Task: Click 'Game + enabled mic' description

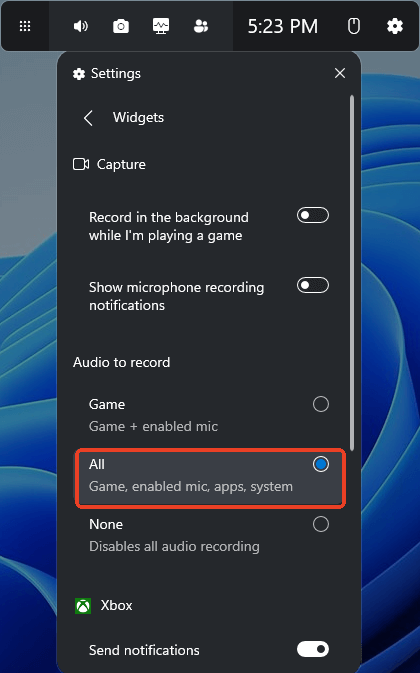Action: point(153,427)
